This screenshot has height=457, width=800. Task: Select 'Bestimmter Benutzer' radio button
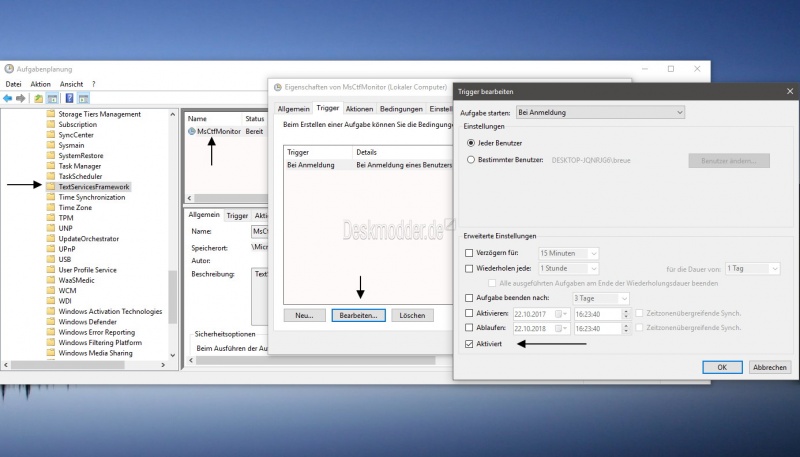pyautogui.click(x=471, y=160)
